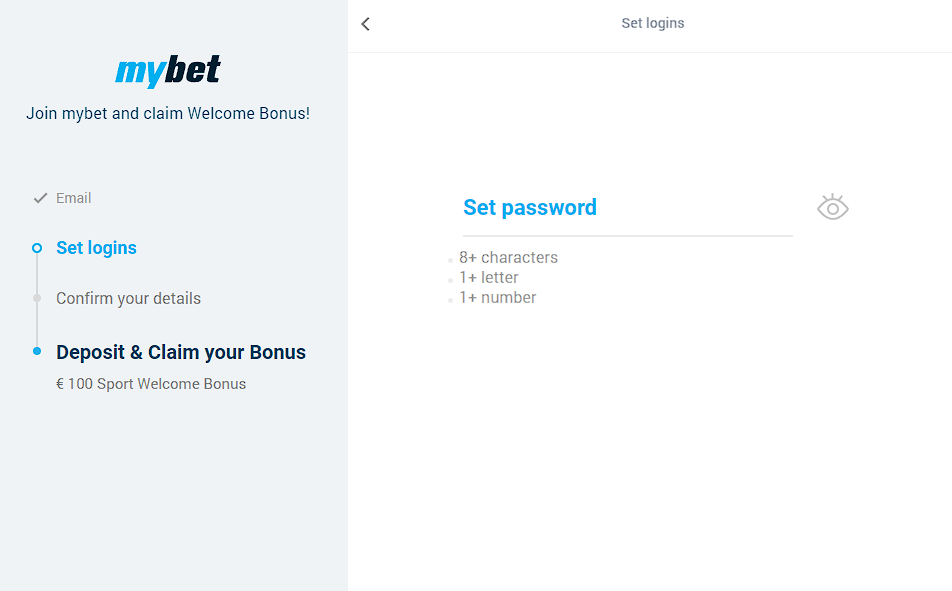Click "Set logins" in the sidebar
The image size is (952, 591).
tap(96, 248)
